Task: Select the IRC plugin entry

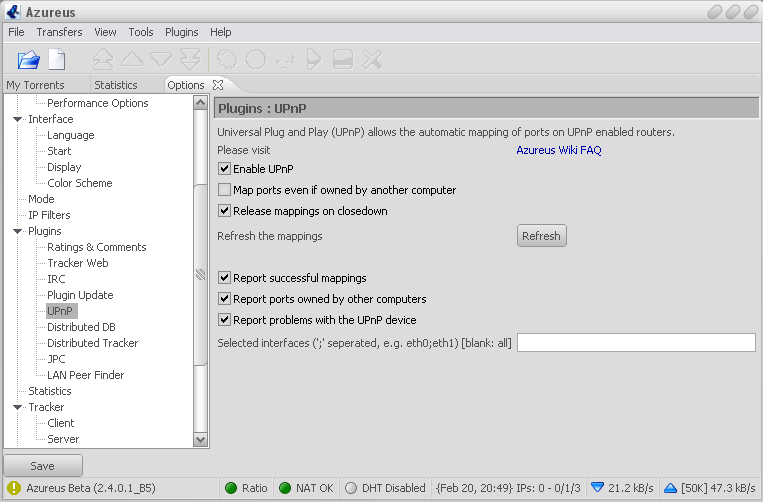Action: [x=56, y=279]
